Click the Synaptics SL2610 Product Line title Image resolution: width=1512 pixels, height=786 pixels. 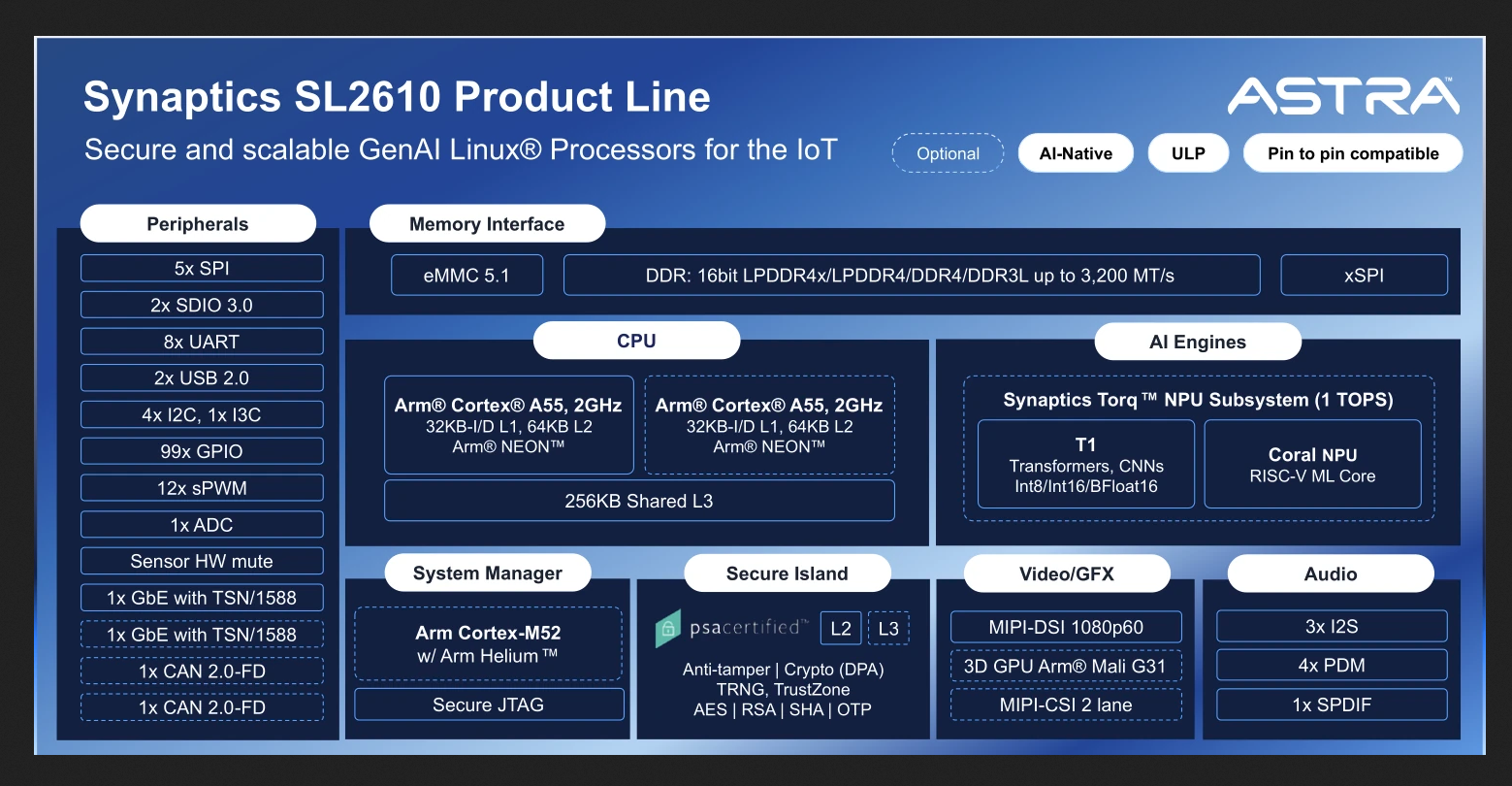pyautogui.click(x=397, y=97)
